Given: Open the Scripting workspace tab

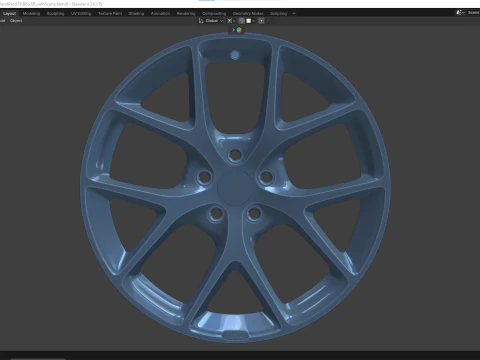Looking at the screenshot, I should pyautogui.click(x=278, y=13).
